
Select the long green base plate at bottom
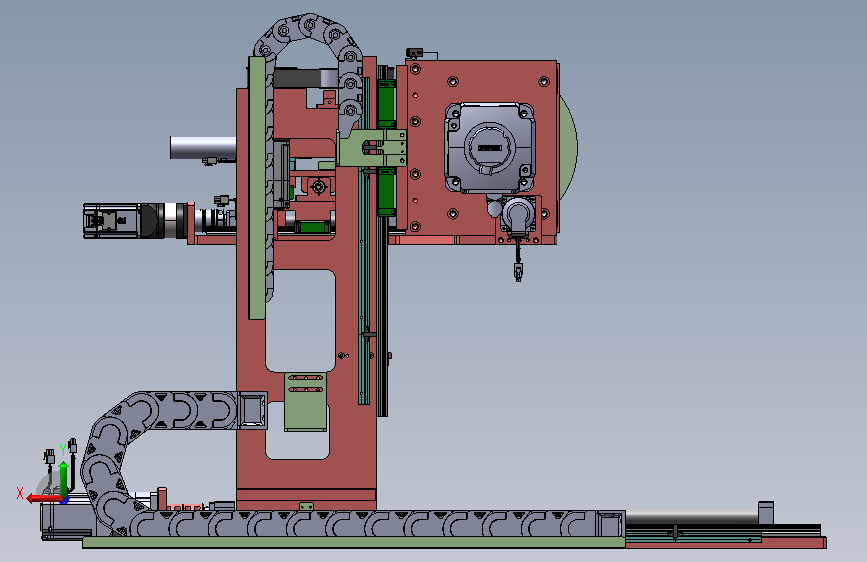tap(354, 542)
